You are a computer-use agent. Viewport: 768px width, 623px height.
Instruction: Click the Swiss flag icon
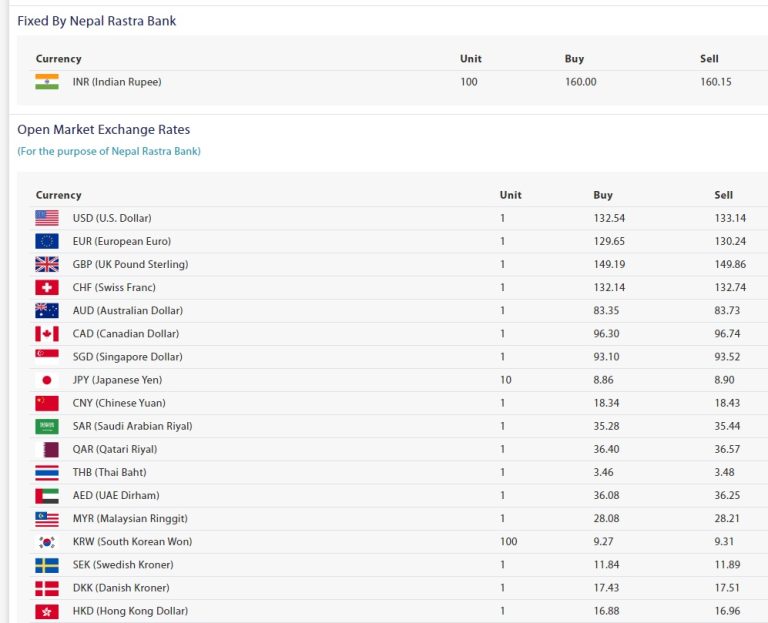pyautogui.click(x=47, y=287)
